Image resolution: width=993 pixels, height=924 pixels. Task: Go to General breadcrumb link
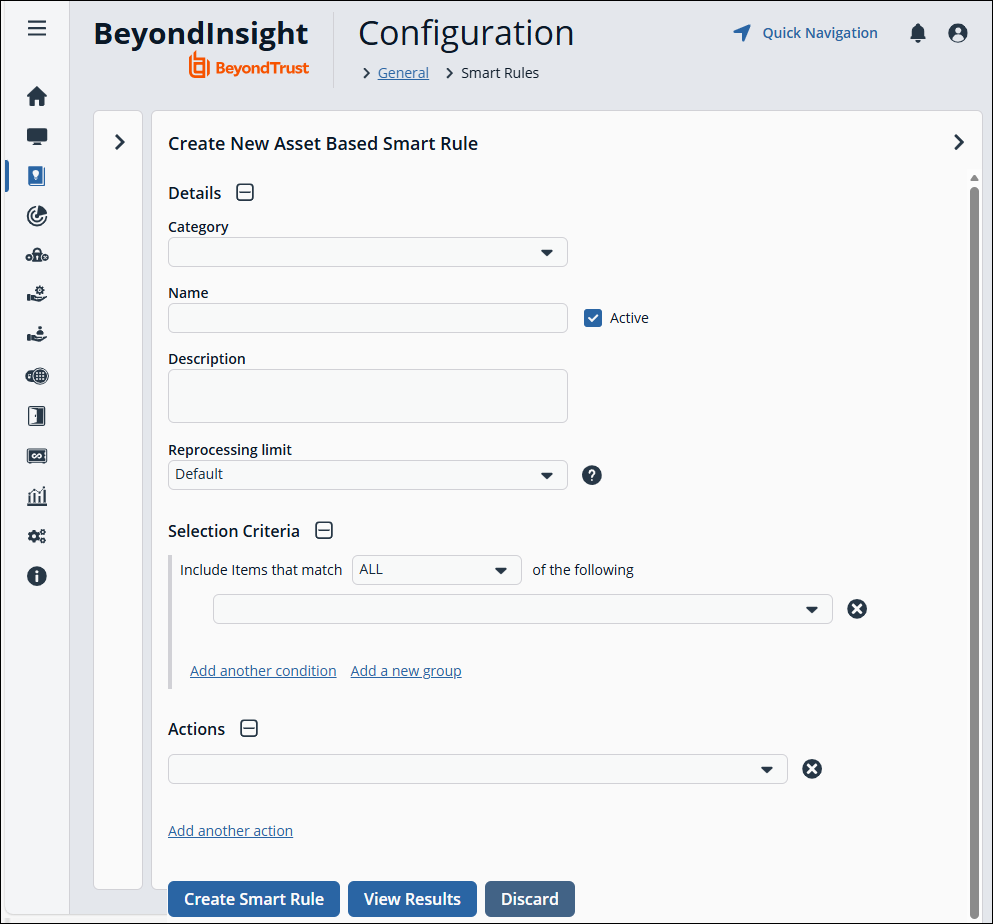click(403, 73)
